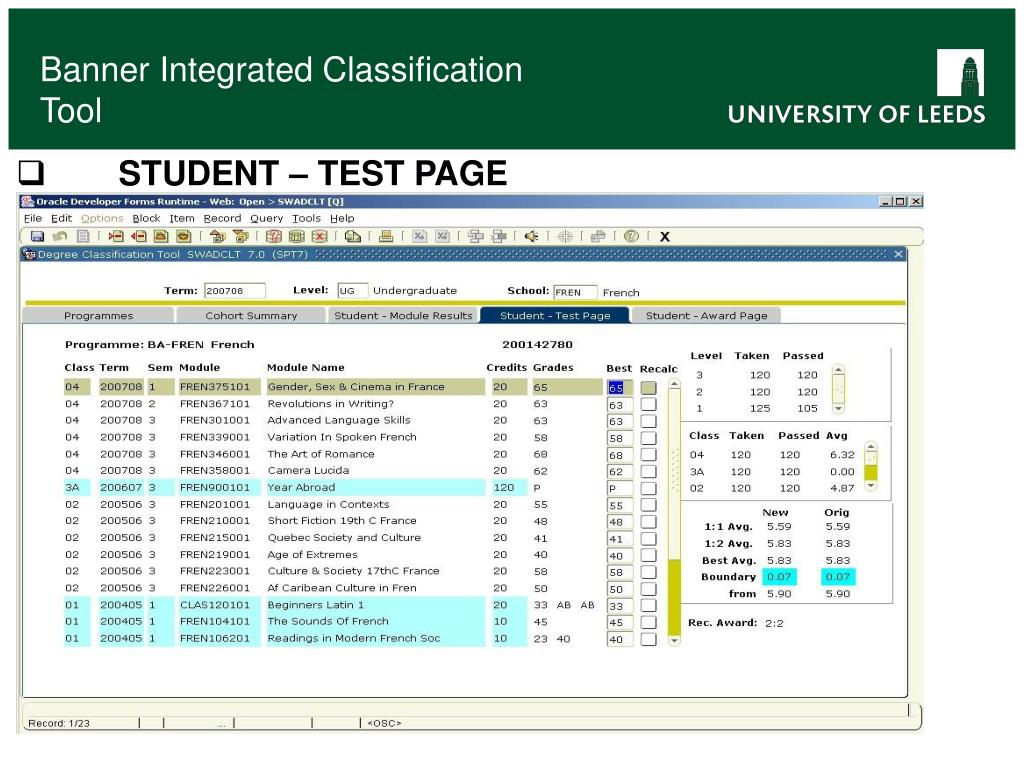
Task: Tick Recalc for Beginners Latin 1 row
Action: tap(648, 605)
